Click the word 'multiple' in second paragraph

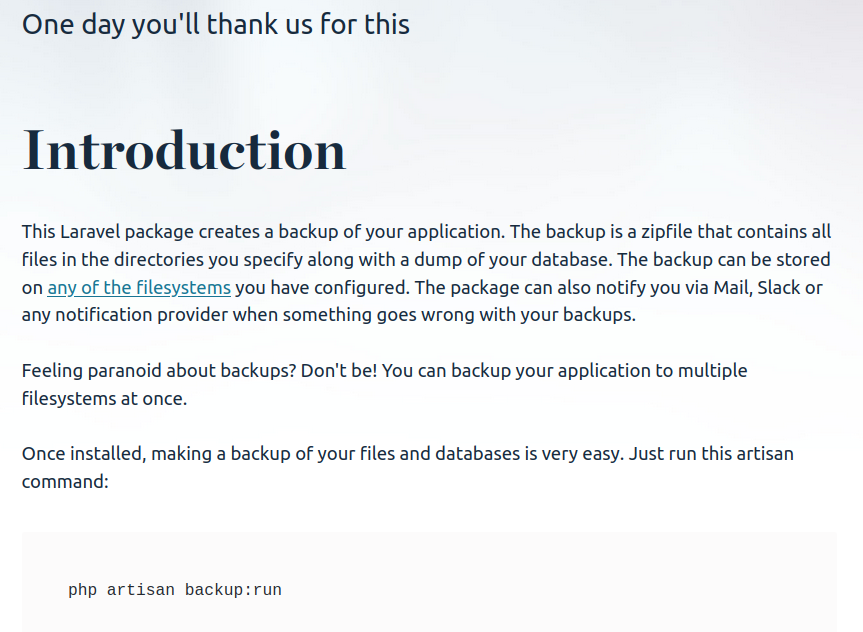tap(712, 371)
